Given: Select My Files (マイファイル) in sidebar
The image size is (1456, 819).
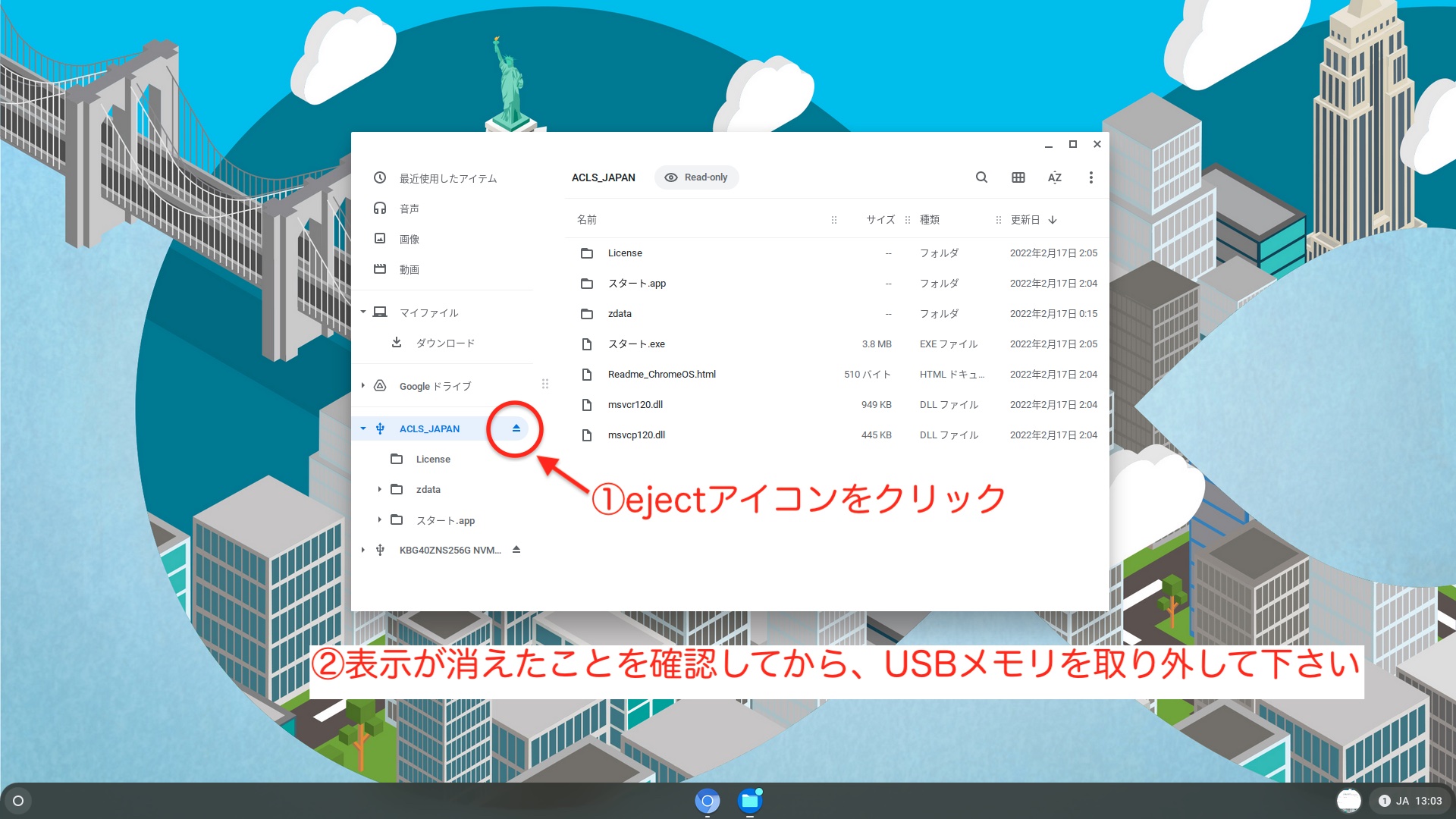Looking at the screenshot, I should click(x=443, y=312).
